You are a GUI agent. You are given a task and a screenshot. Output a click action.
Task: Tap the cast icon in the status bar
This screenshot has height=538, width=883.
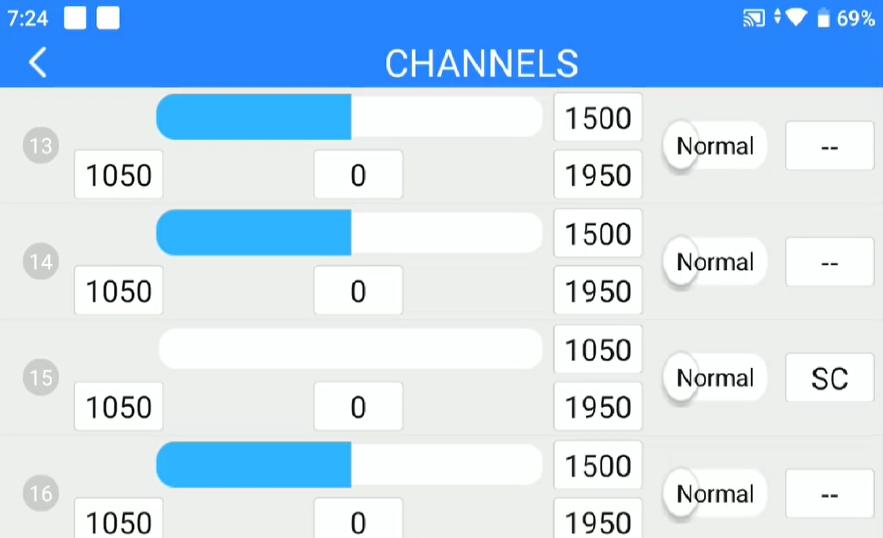pos(753,18)
